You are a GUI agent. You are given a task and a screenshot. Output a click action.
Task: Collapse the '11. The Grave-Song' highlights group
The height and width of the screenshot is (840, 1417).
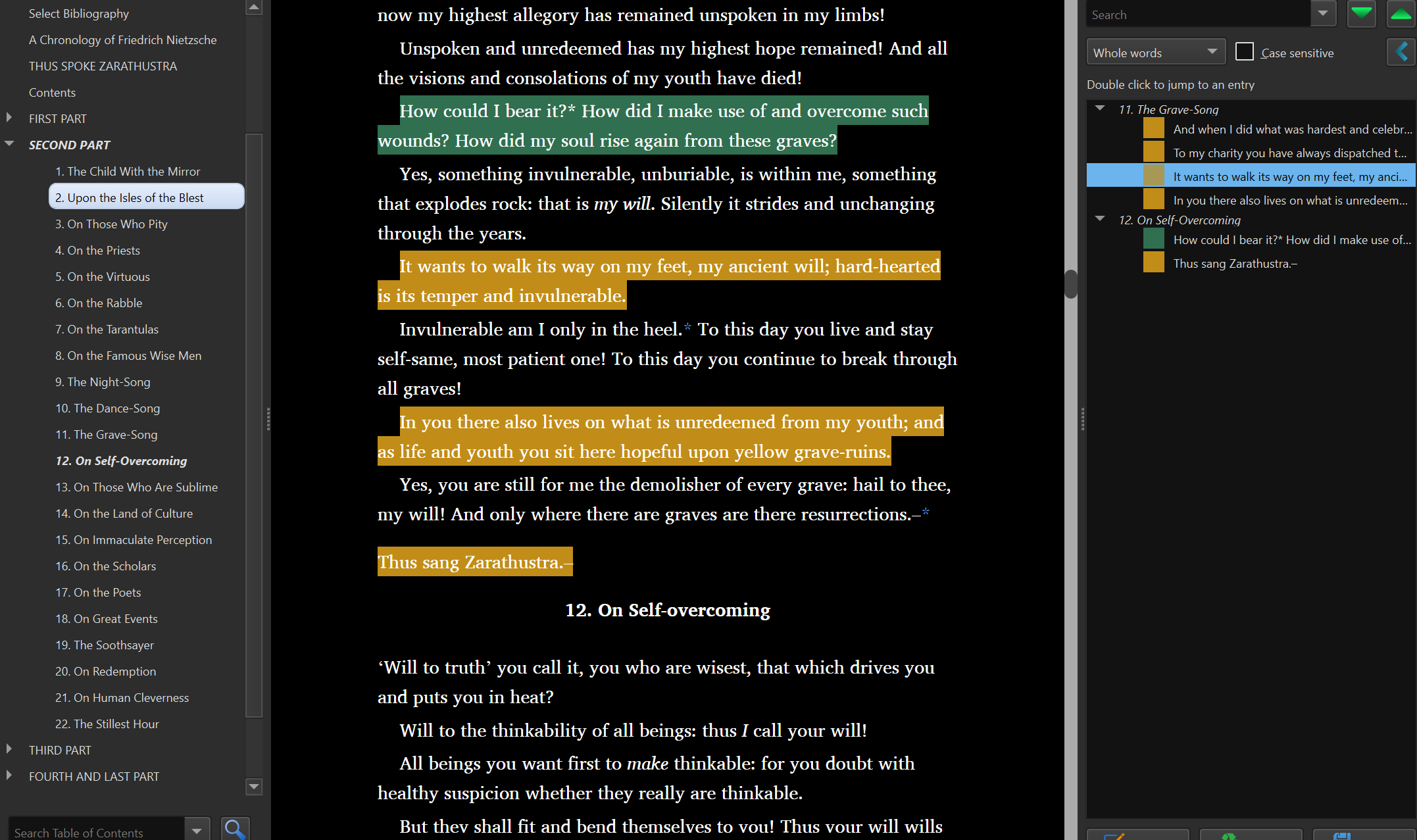tap(1100, 109)
